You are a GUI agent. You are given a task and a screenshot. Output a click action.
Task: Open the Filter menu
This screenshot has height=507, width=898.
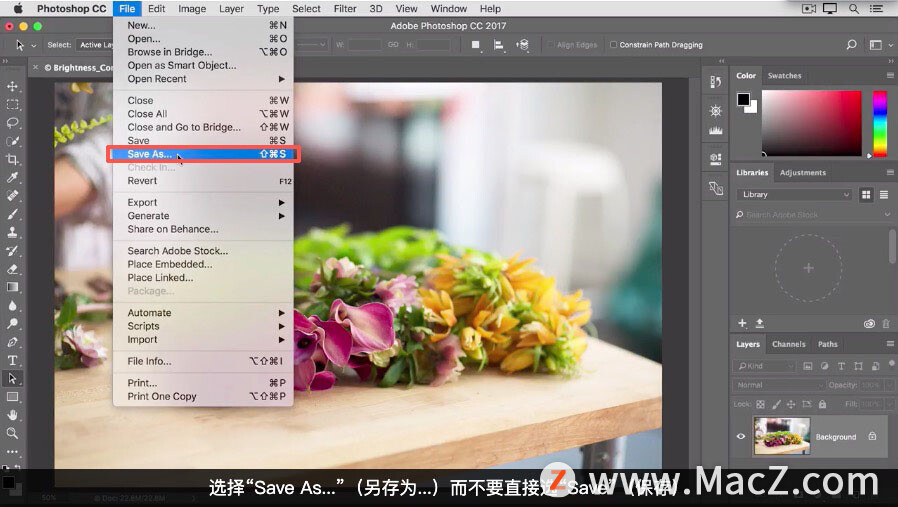[x=345, y=9]
